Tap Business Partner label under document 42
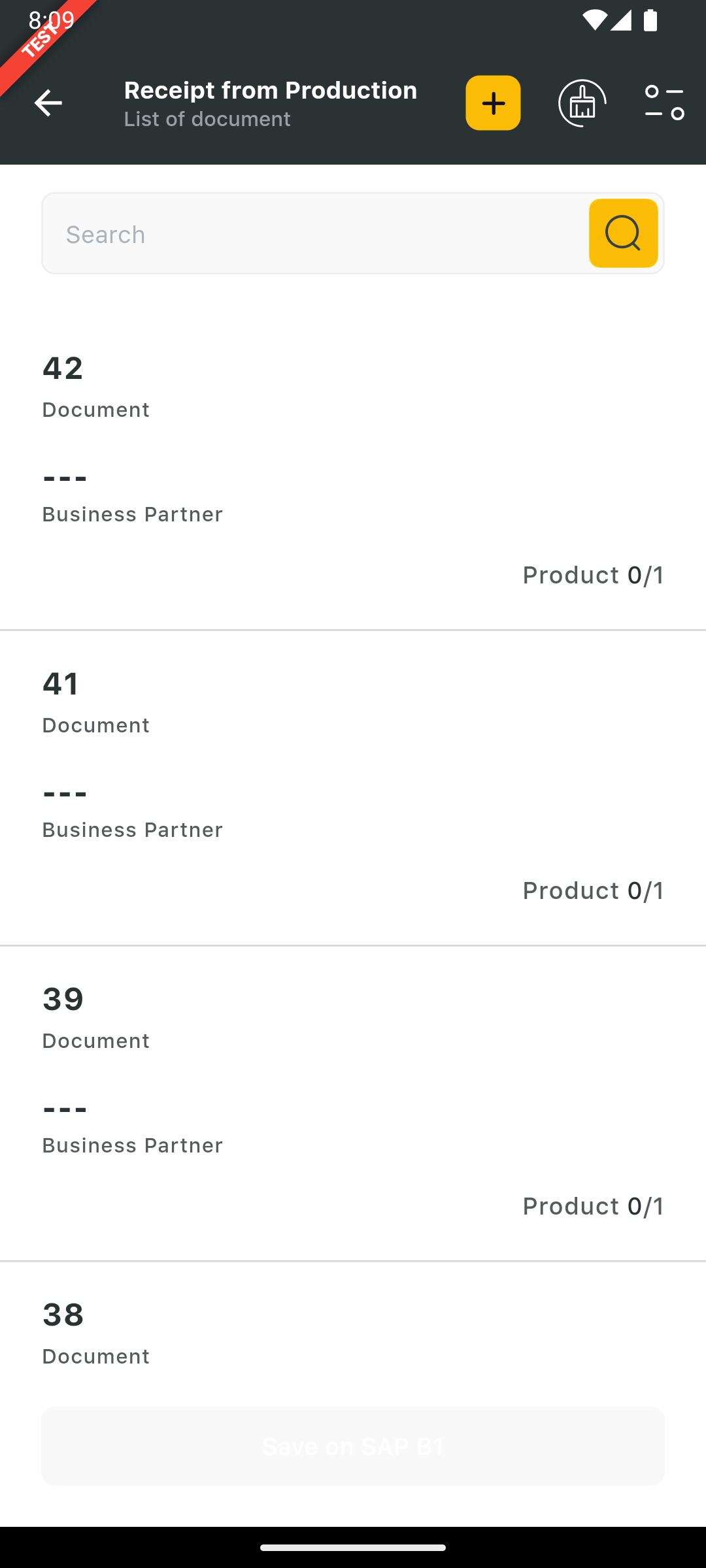The image size is (706, 1568). pos(133,515)
